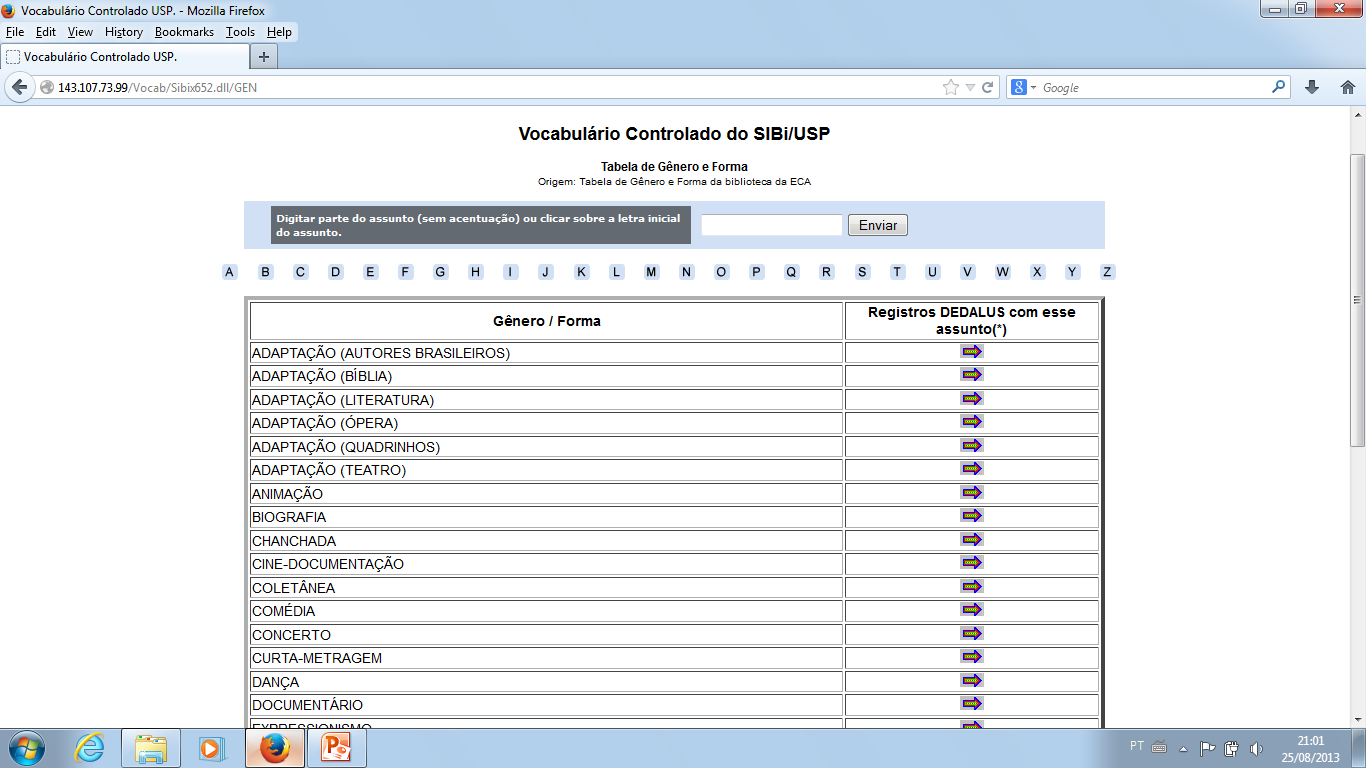Click the arrow icon for ADAPTAÇÃO (BÍBLIA)
This screenshot has width=1366, height=768.
click(972, 375)
